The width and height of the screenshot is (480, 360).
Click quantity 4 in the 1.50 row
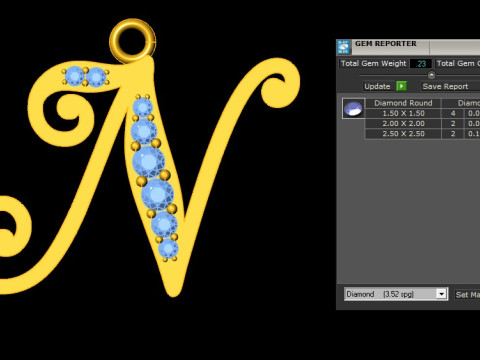(453, 113)
